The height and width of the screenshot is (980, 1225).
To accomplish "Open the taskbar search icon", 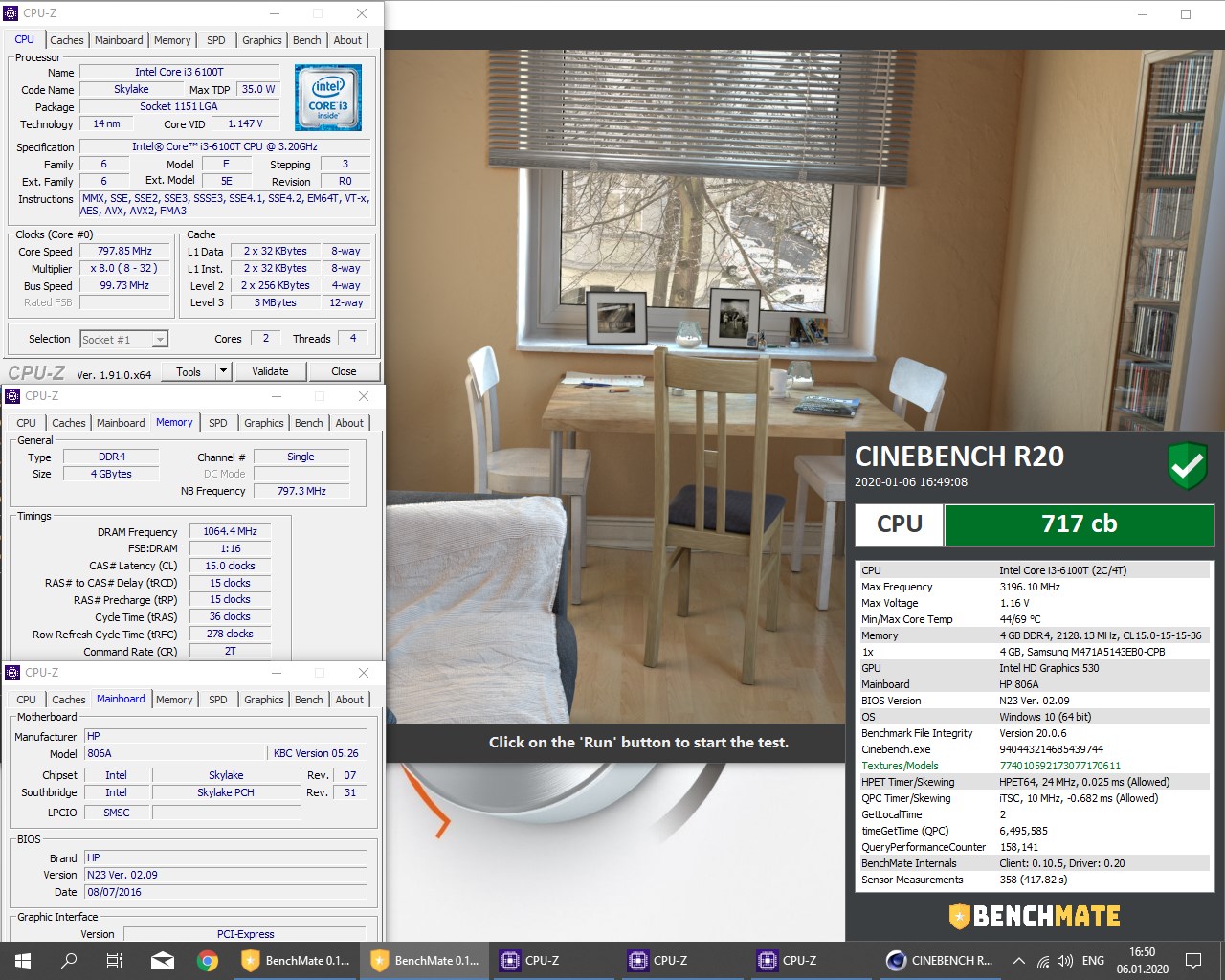I will [69, 961].
